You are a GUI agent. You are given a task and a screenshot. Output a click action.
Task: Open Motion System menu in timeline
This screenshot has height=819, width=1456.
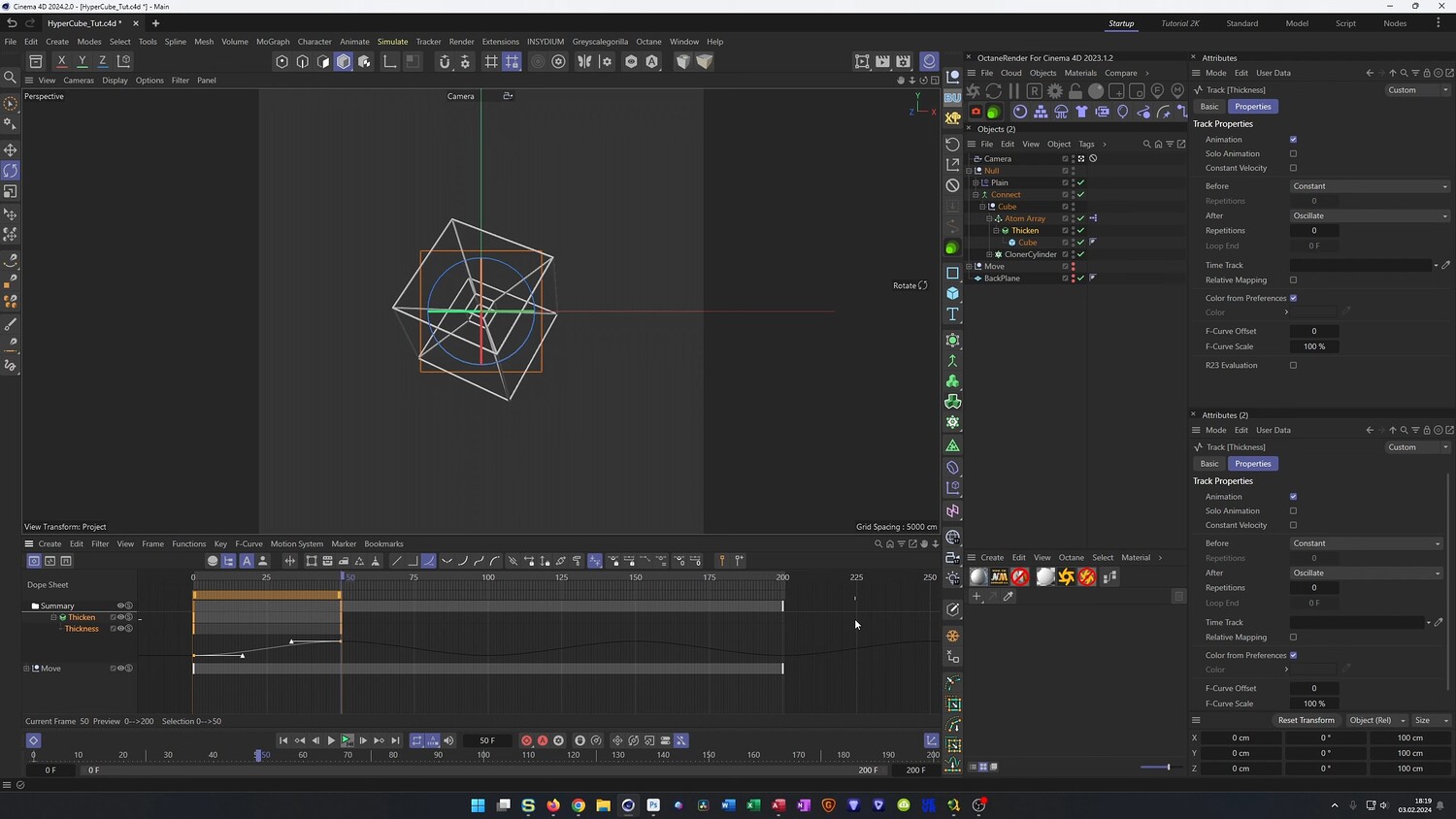297,544
